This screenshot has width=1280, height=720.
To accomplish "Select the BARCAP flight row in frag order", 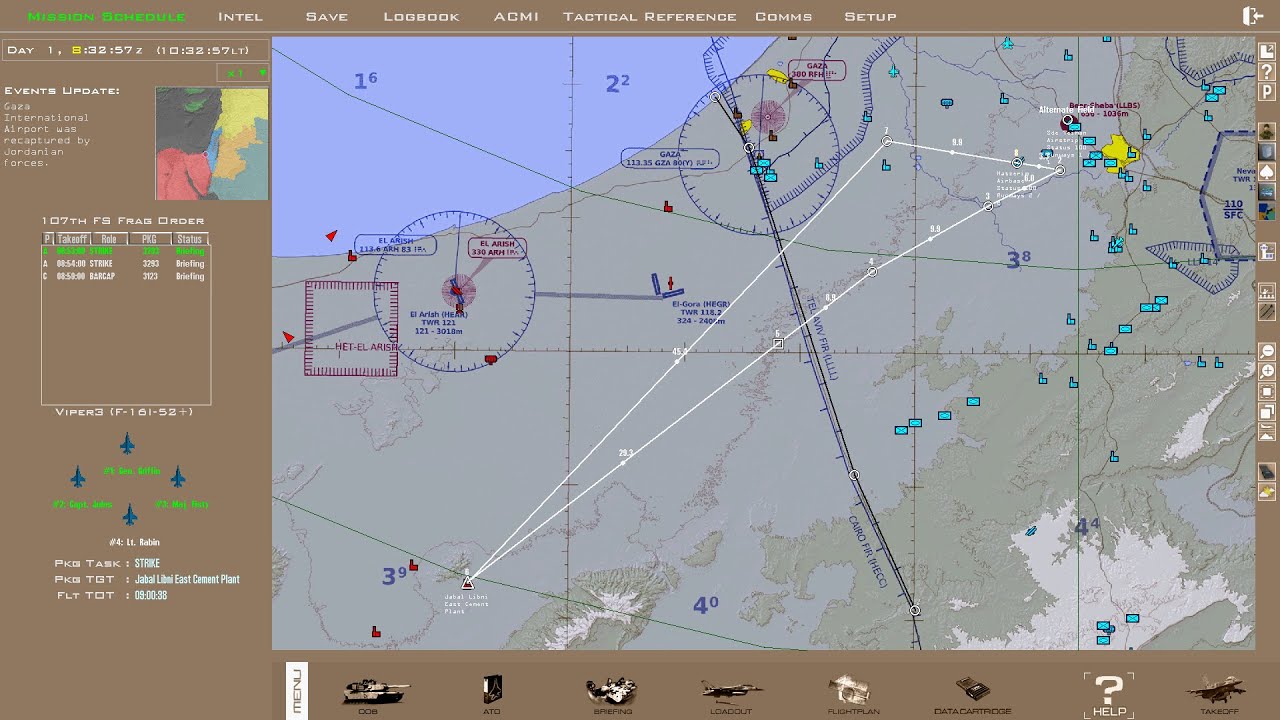I will click(x=125, y=276).
